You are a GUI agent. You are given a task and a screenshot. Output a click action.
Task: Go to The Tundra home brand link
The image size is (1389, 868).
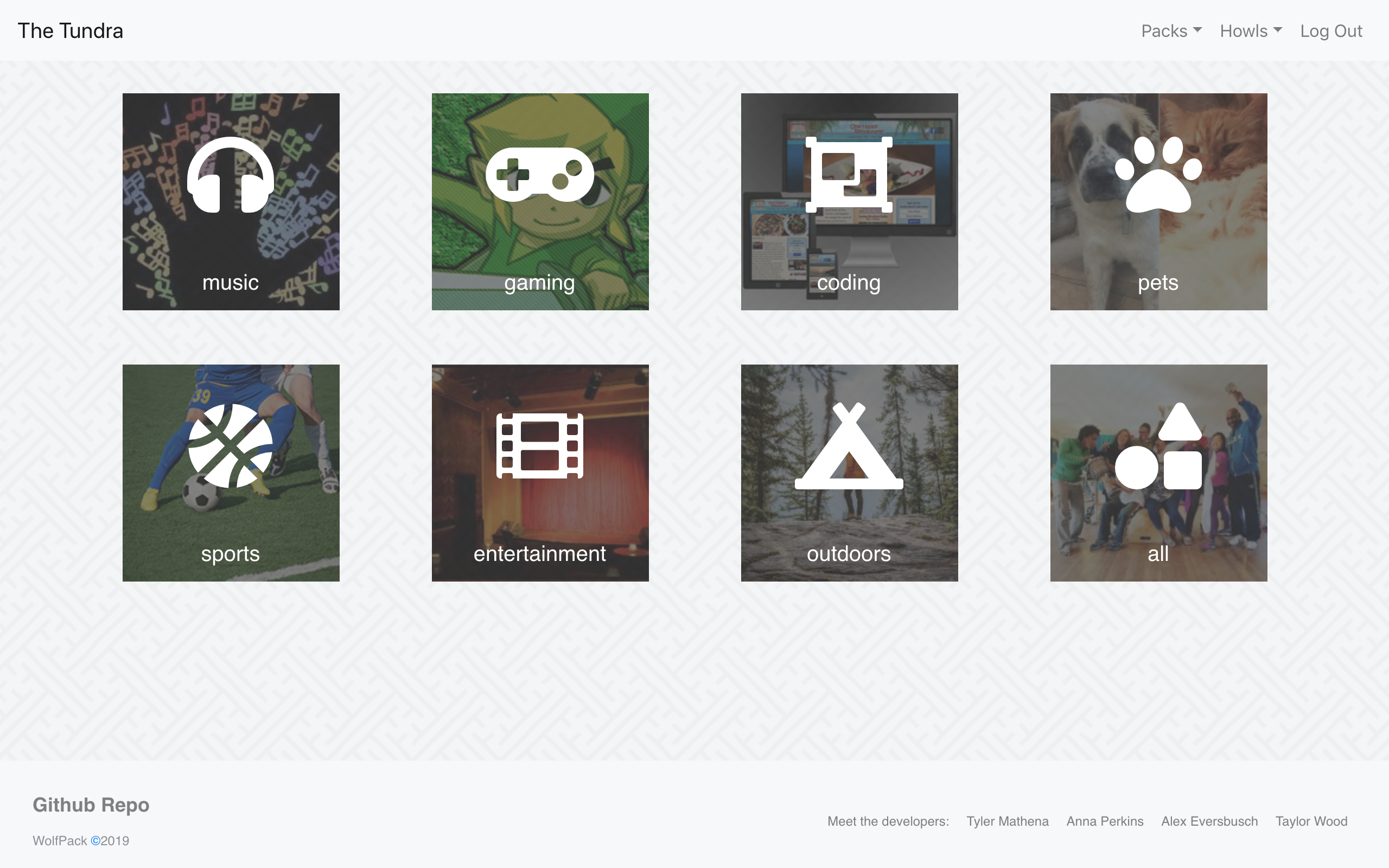(71, 31)
